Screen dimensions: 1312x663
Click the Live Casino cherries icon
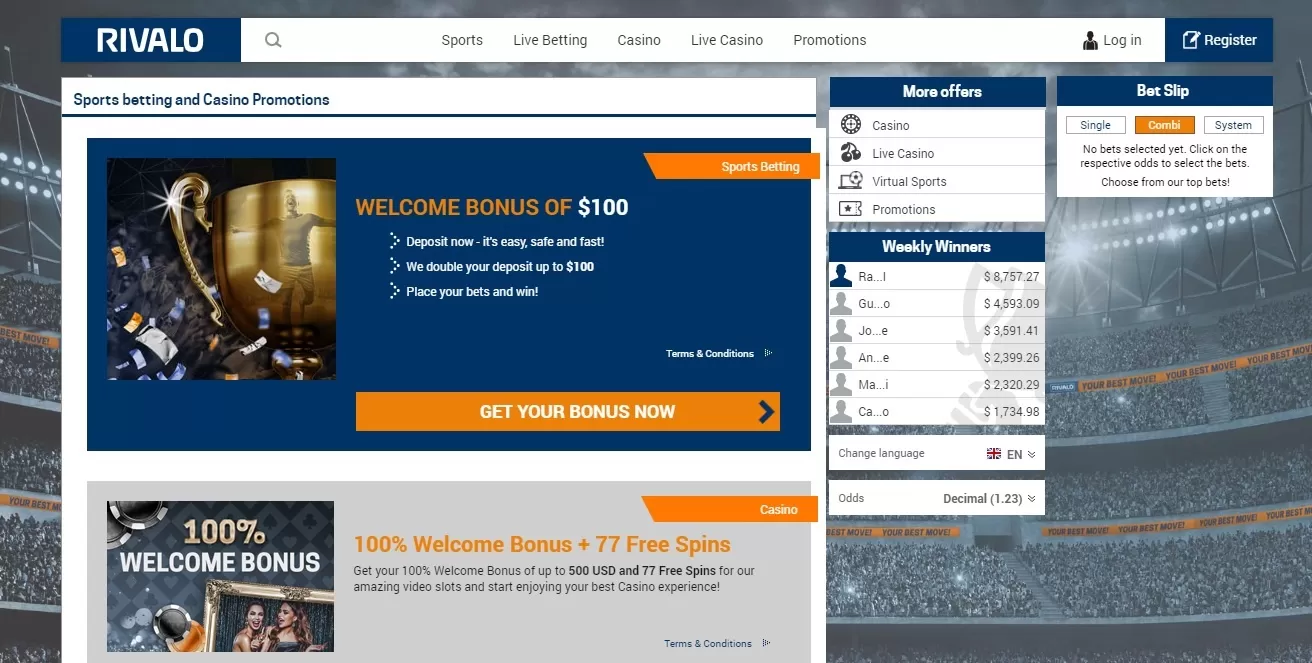coord(851,153)
